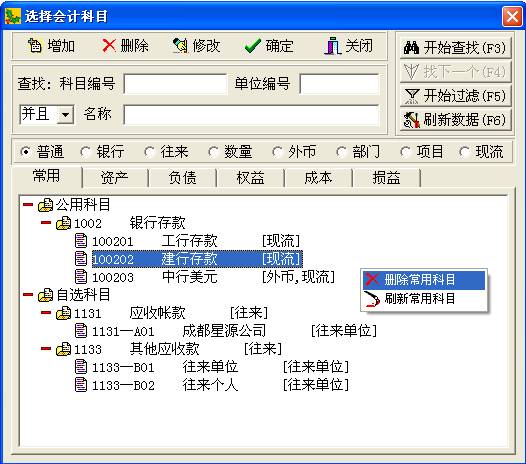Viewport: 526px width, 464px height.
Task: Click the 刷新数据(F6) refresh icon
Action: point(411,120)
